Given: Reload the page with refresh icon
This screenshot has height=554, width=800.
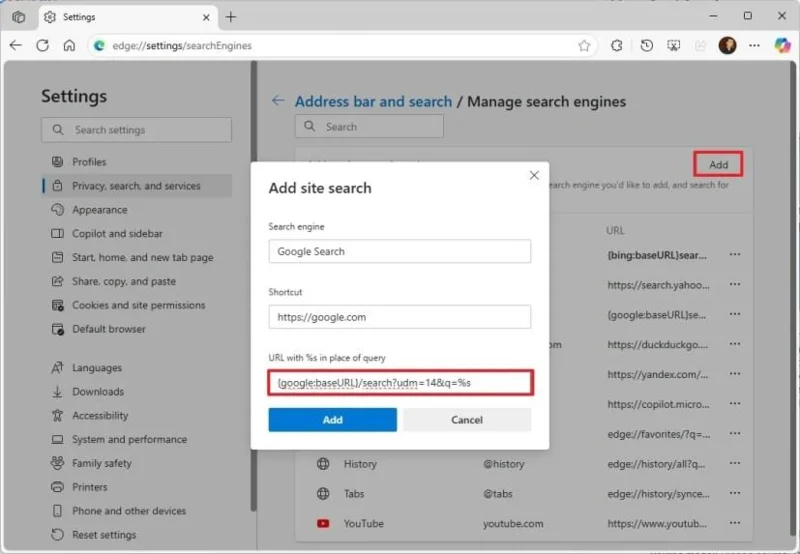Looking at the screenshot, I should [x=42, y=45].
